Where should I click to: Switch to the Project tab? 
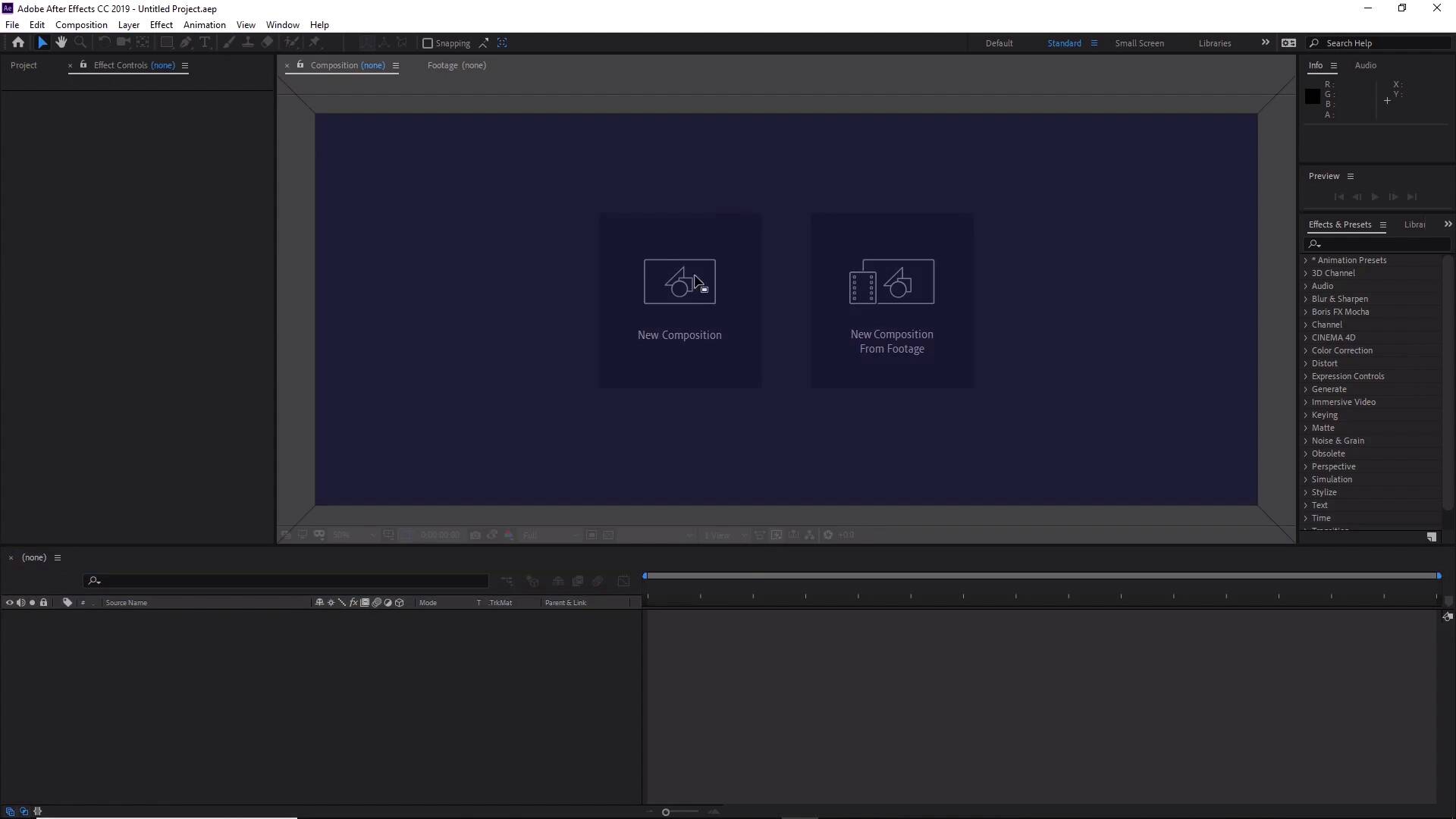[x=24, y=65]
